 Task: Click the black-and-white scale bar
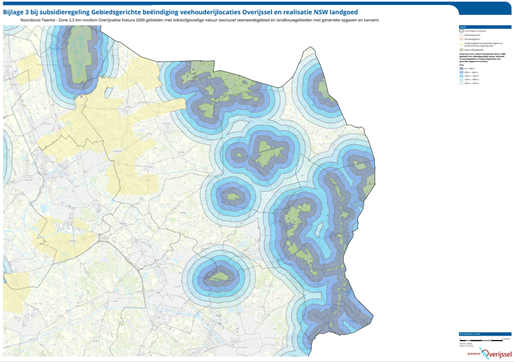pyautogui.click(x=481, y=340)
